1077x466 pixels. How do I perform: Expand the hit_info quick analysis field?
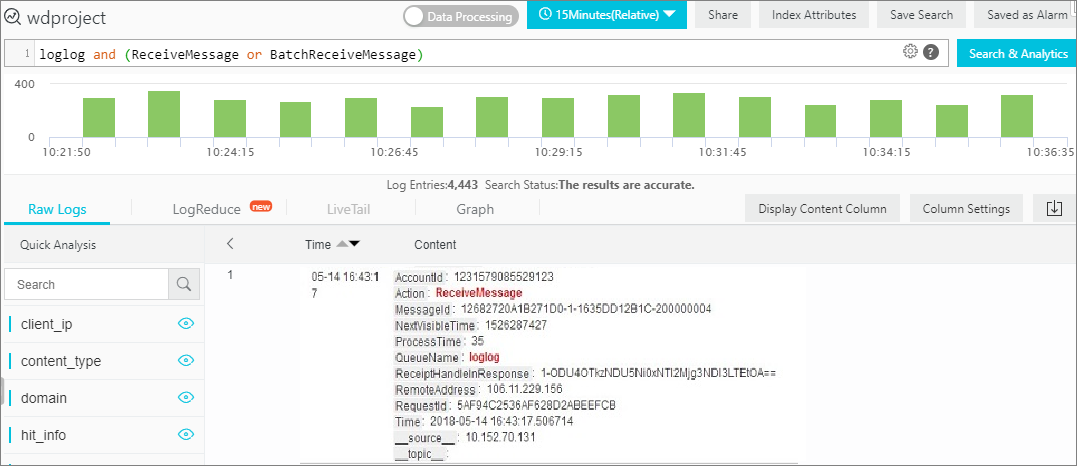point(43,435)
